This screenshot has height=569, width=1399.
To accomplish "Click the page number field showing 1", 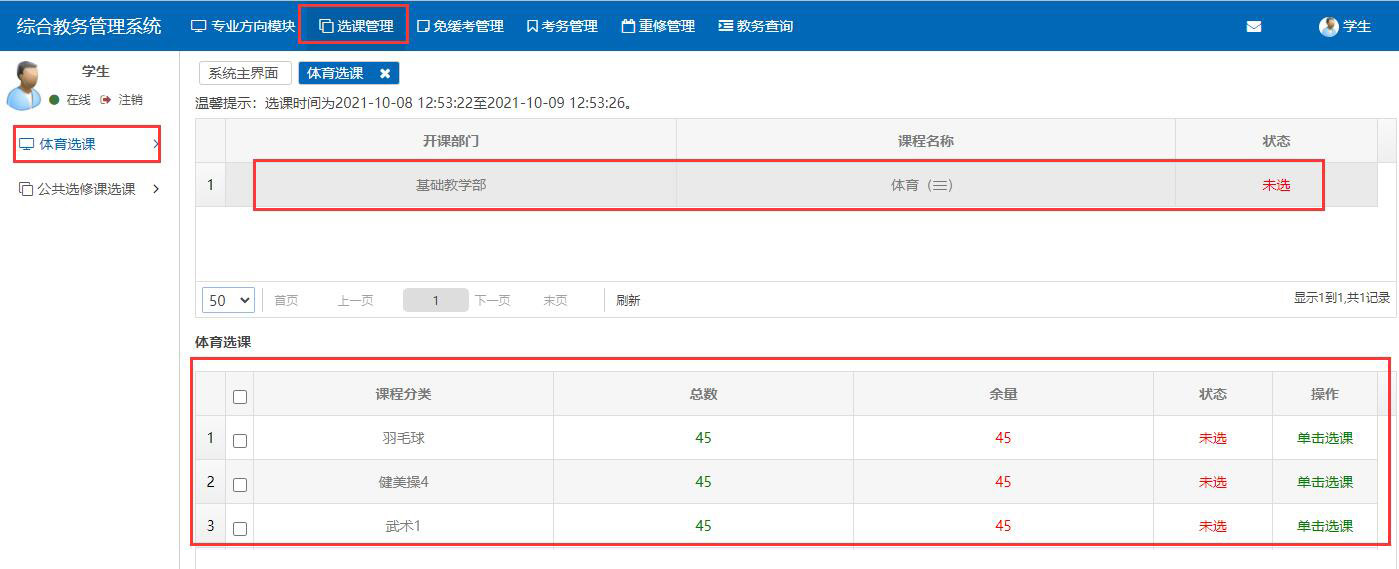I will click(x=436, y=300).
